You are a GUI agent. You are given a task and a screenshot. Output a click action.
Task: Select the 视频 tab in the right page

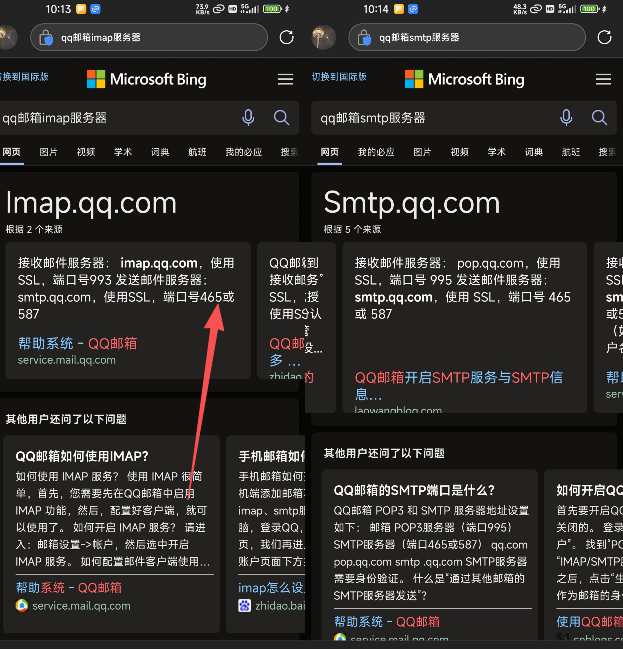tap(459, 152)
